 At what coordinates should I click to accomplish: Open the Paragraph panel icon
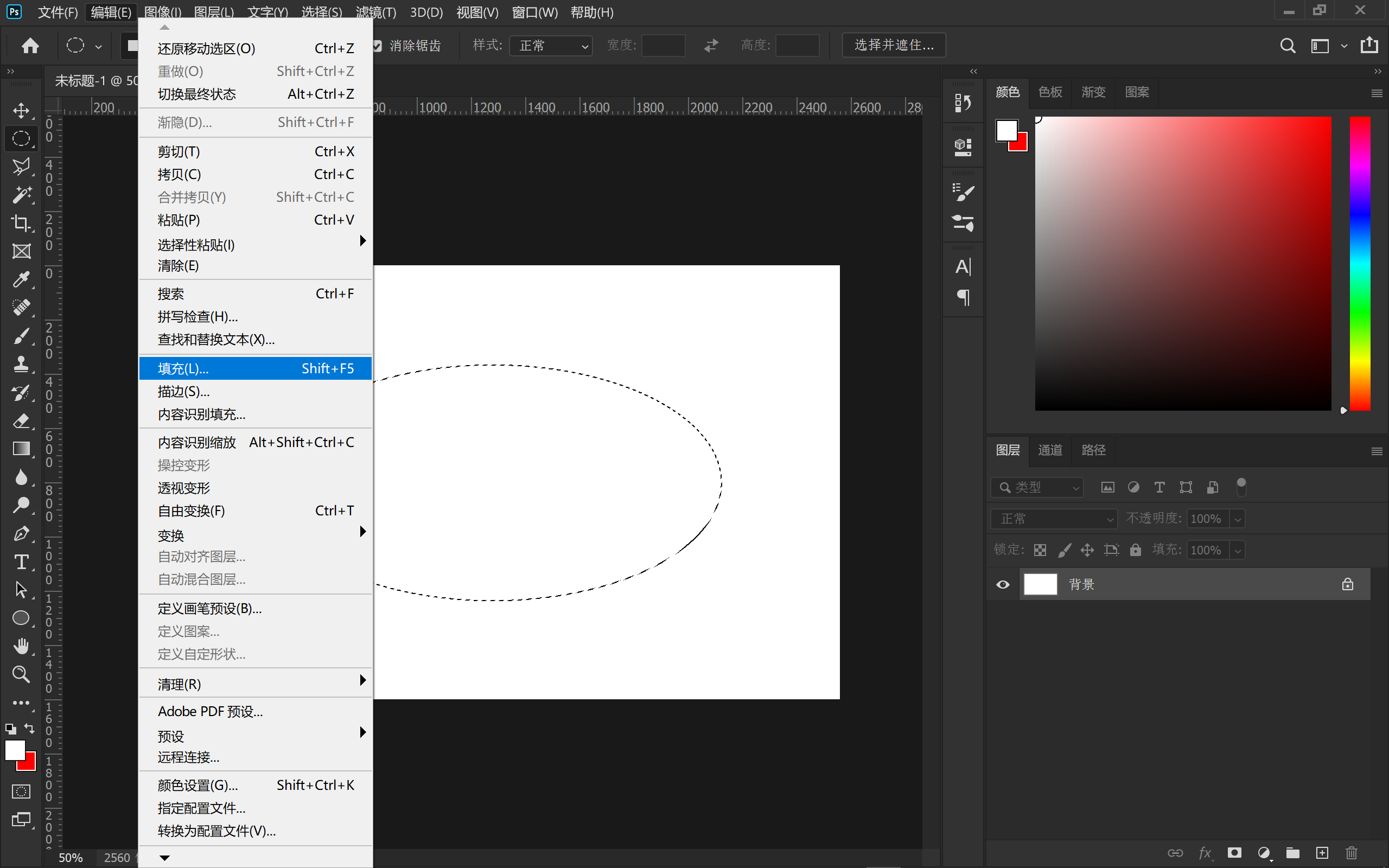963,297
